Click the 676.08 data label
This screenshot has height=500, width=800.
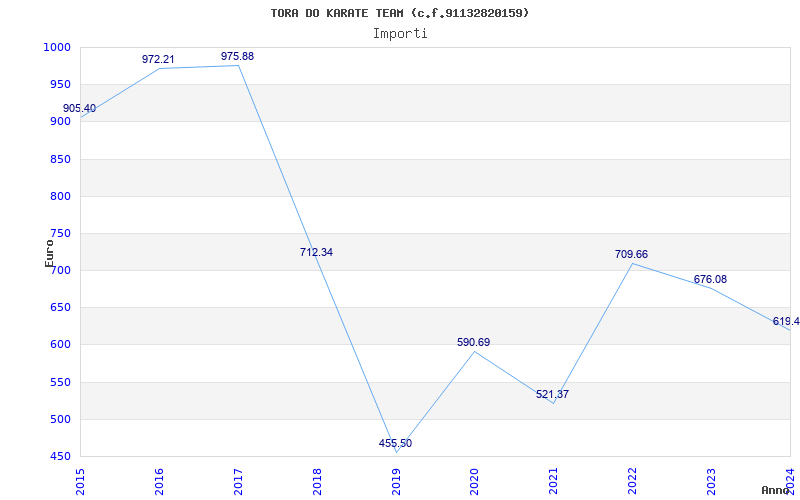(x=710, y=280)
